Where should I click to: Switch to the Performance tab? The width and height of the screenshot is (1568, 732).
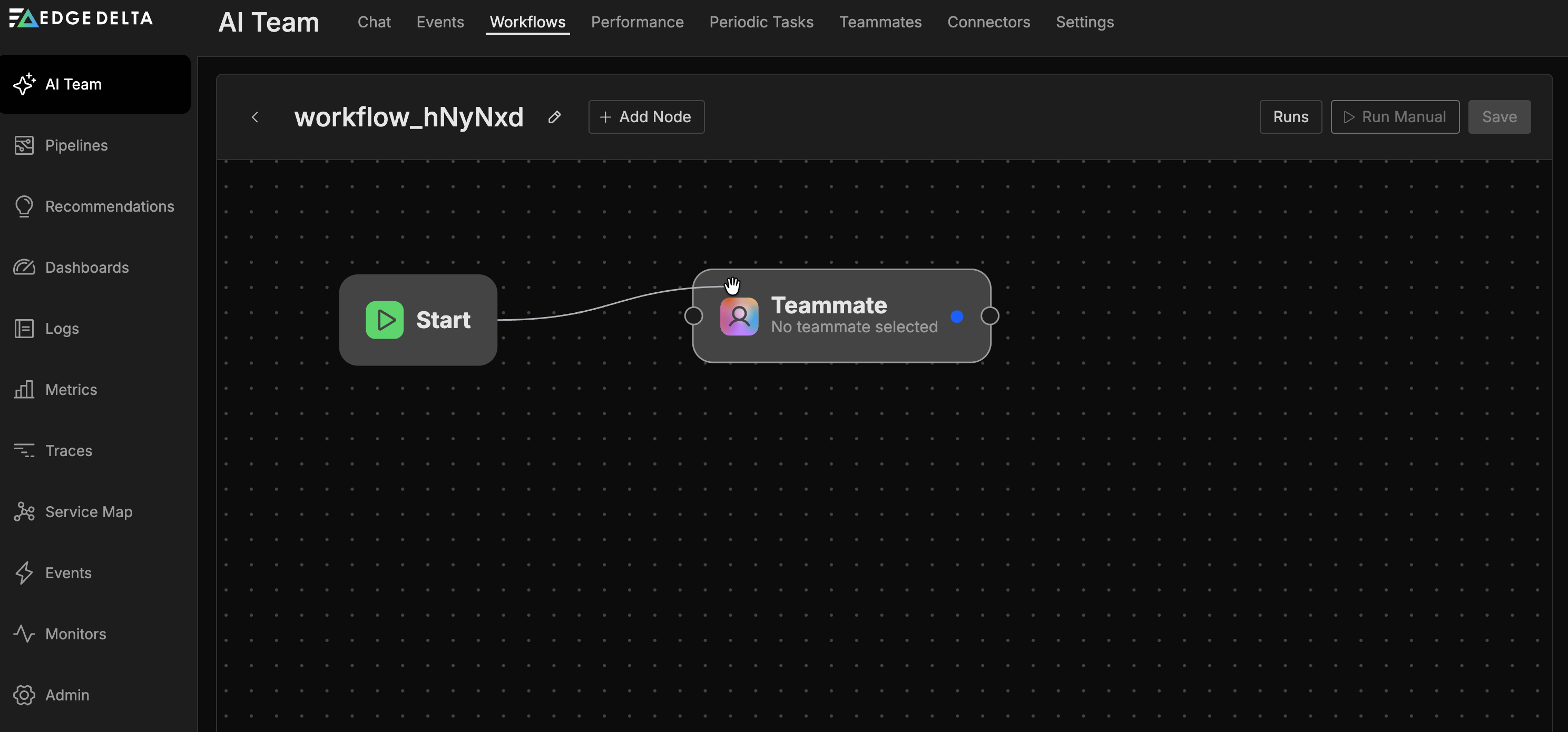point(636,22)
